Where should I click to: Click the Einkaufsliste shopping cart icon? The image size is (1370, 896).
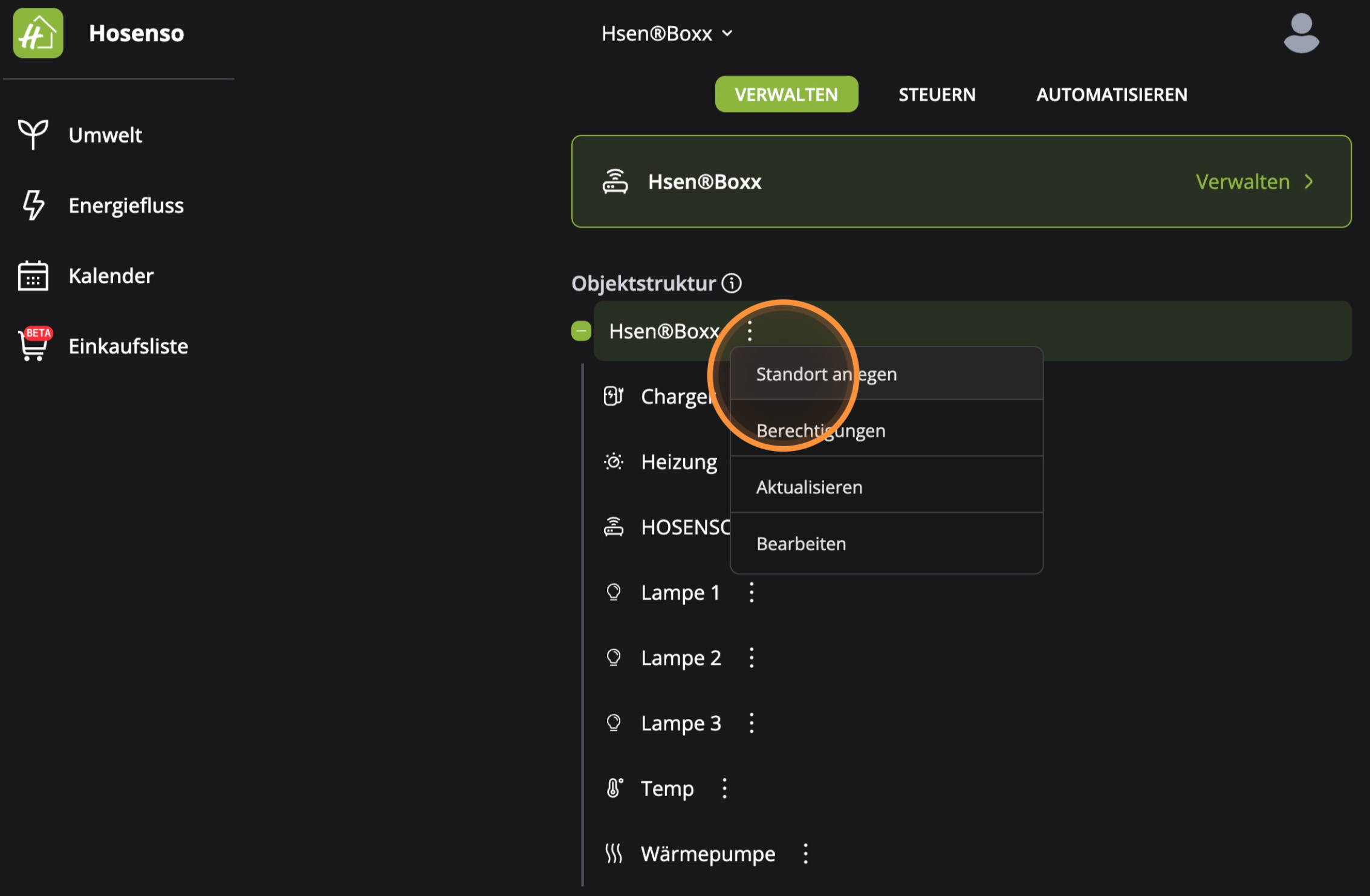[x=33, y=346]
